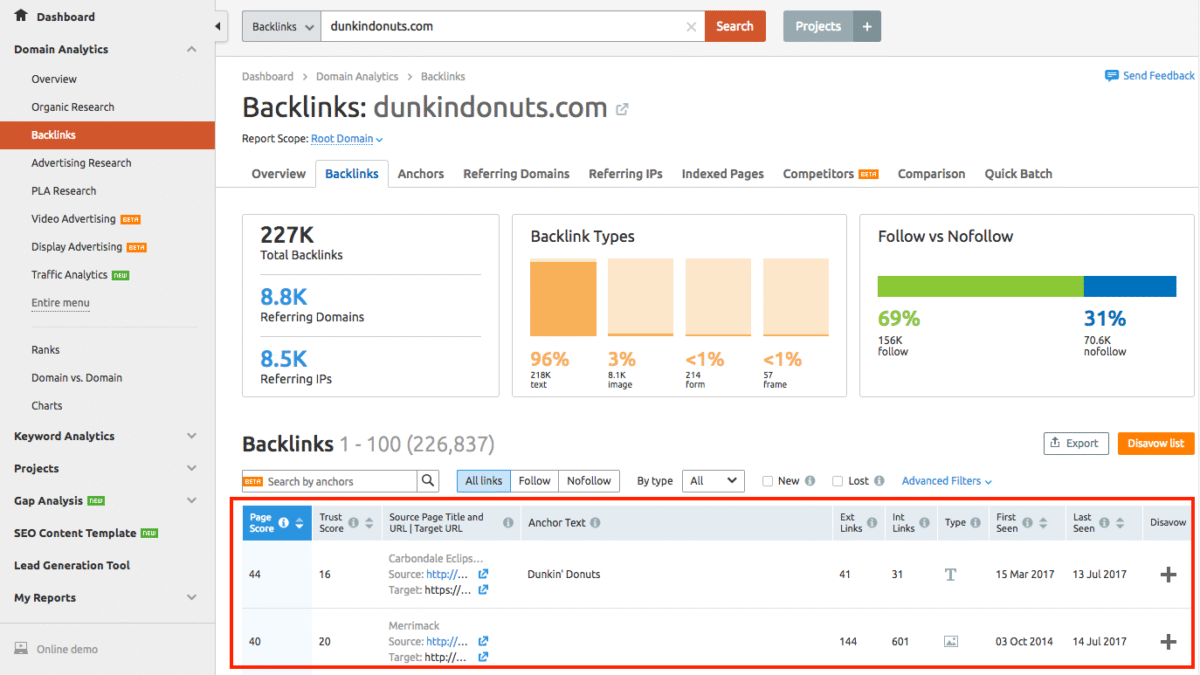Click the text type icon in Dunkin' Donuts row
1200x675 pixels.
coord(950,574)
